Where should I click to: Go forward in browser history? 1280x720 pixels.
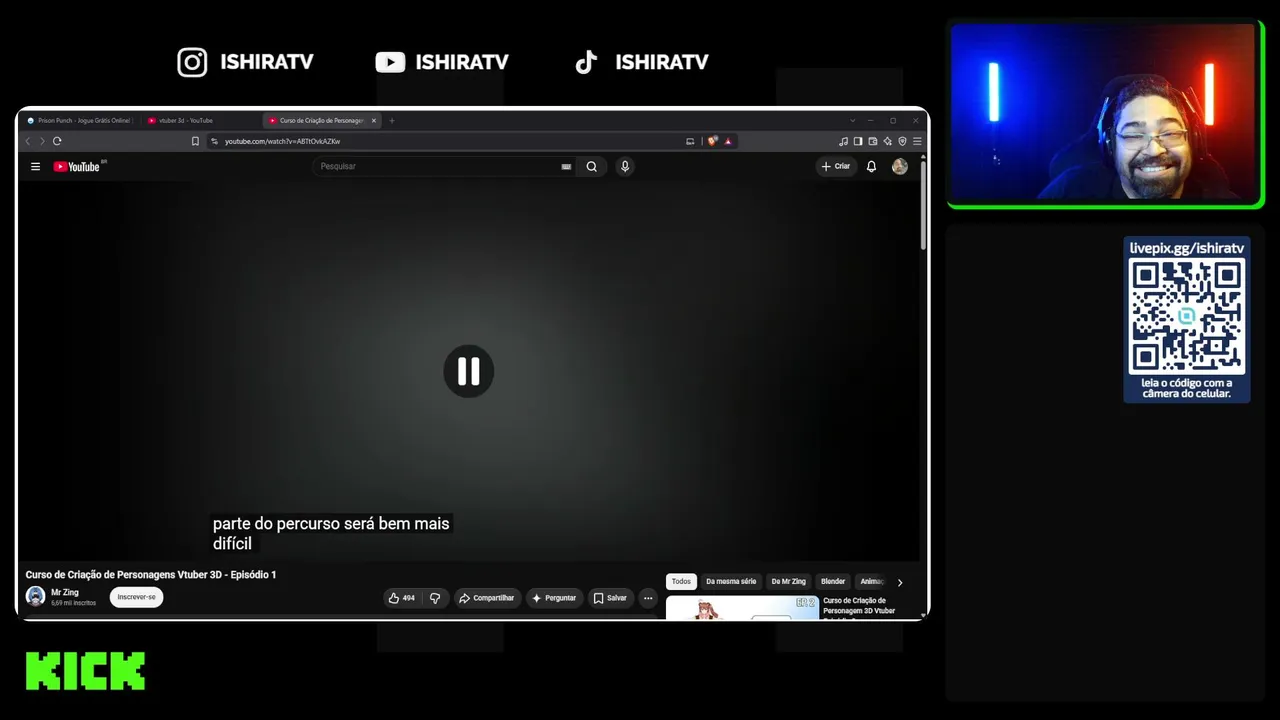42,141
